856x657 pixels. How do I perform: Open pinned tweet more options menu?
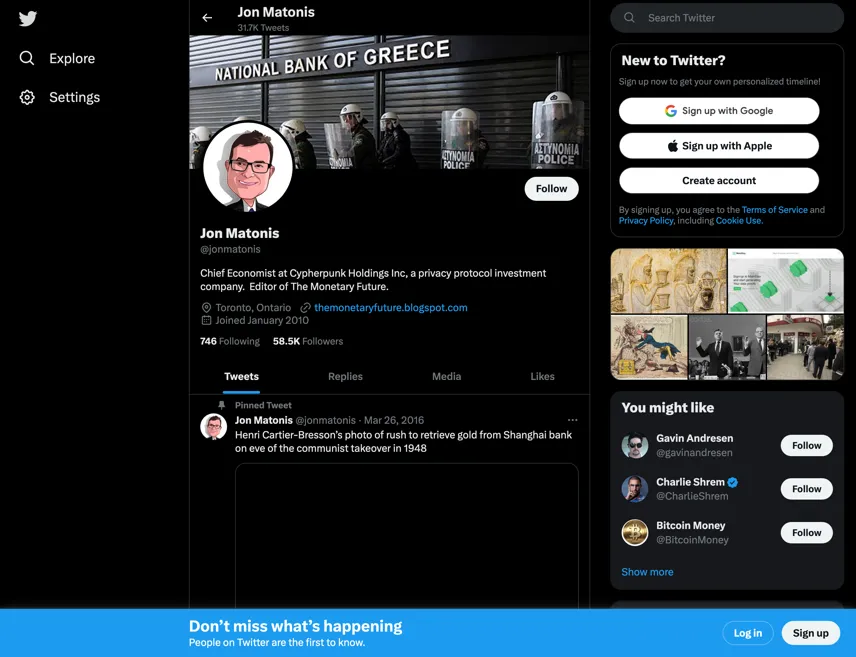[x=572, y=420]
